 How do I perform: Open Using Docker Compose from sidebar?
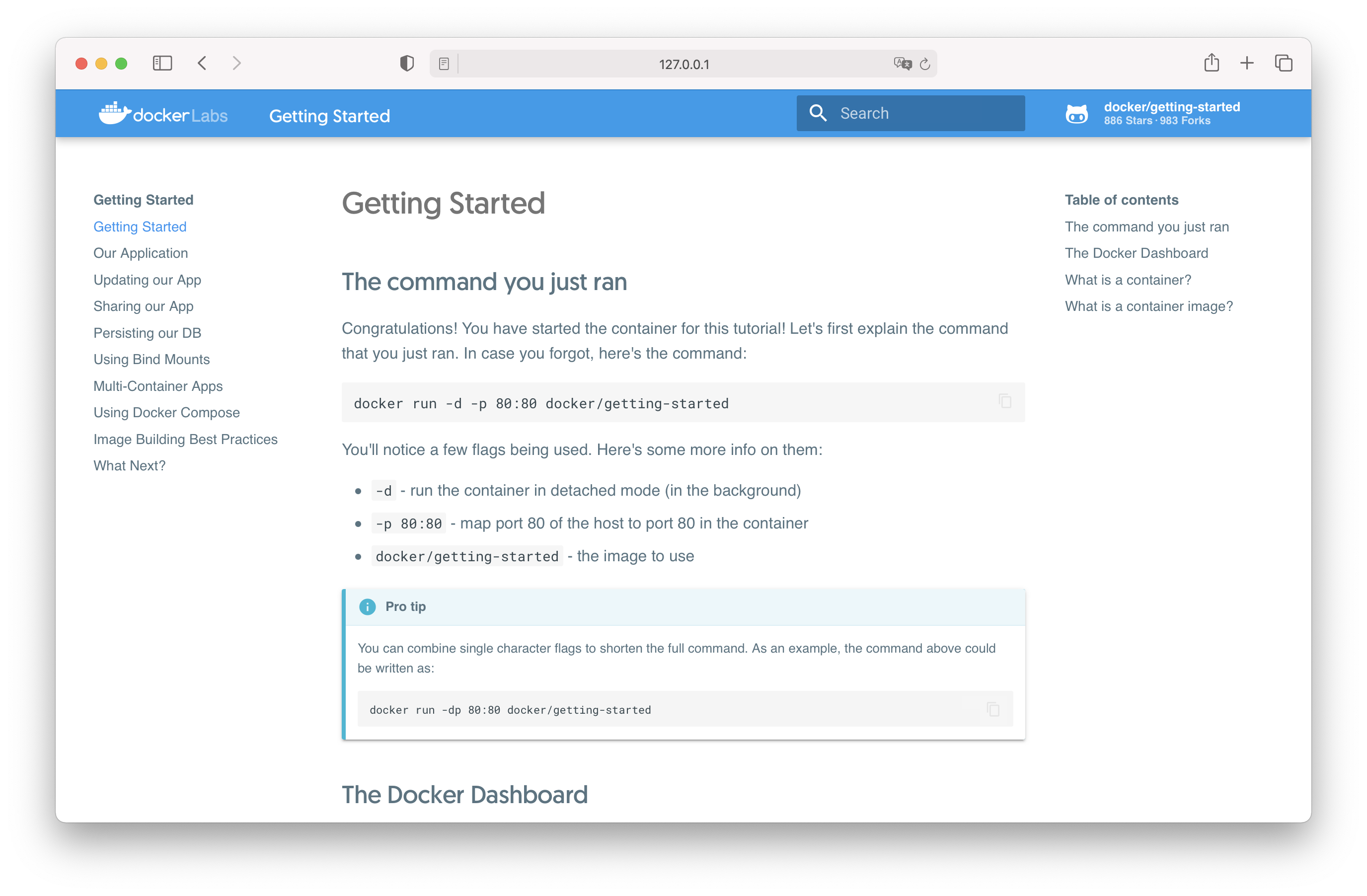[x=166, y=412]
